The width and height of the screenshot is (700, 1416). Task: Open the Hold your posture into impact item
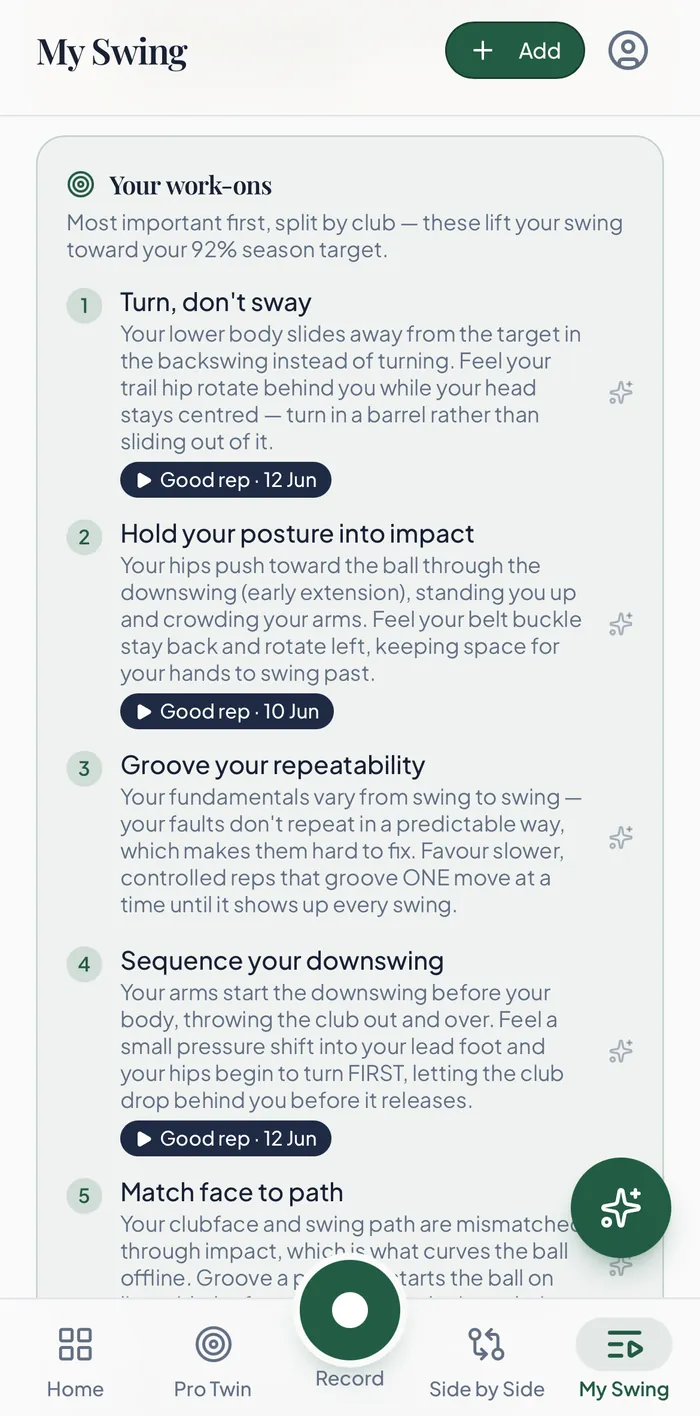pyautogui.click(x=298, y=534)
